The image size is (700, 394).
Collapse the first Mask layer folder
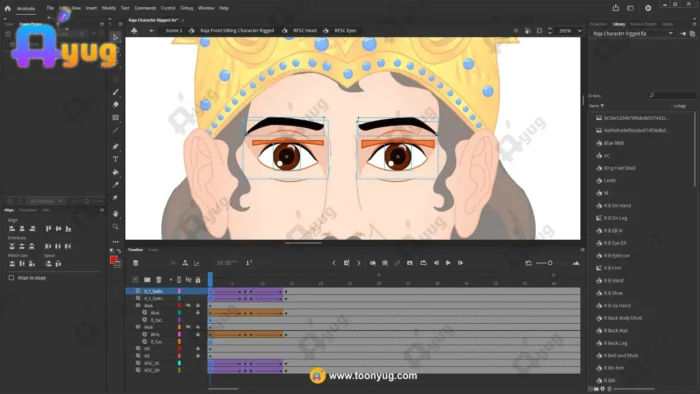click(x=138, y=306)
